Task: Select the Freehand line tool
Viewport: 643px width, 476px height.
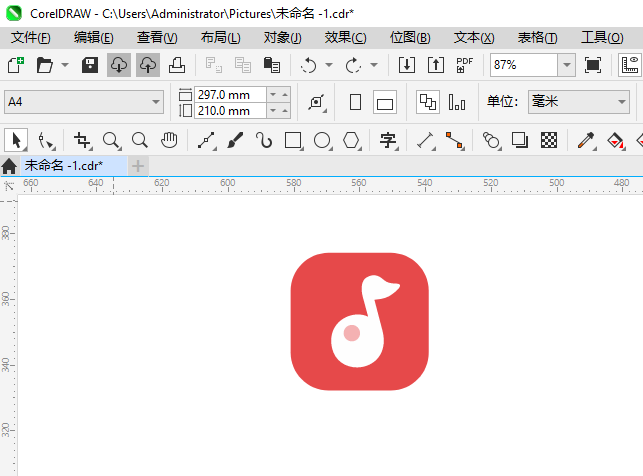Action: coord(207,141)
